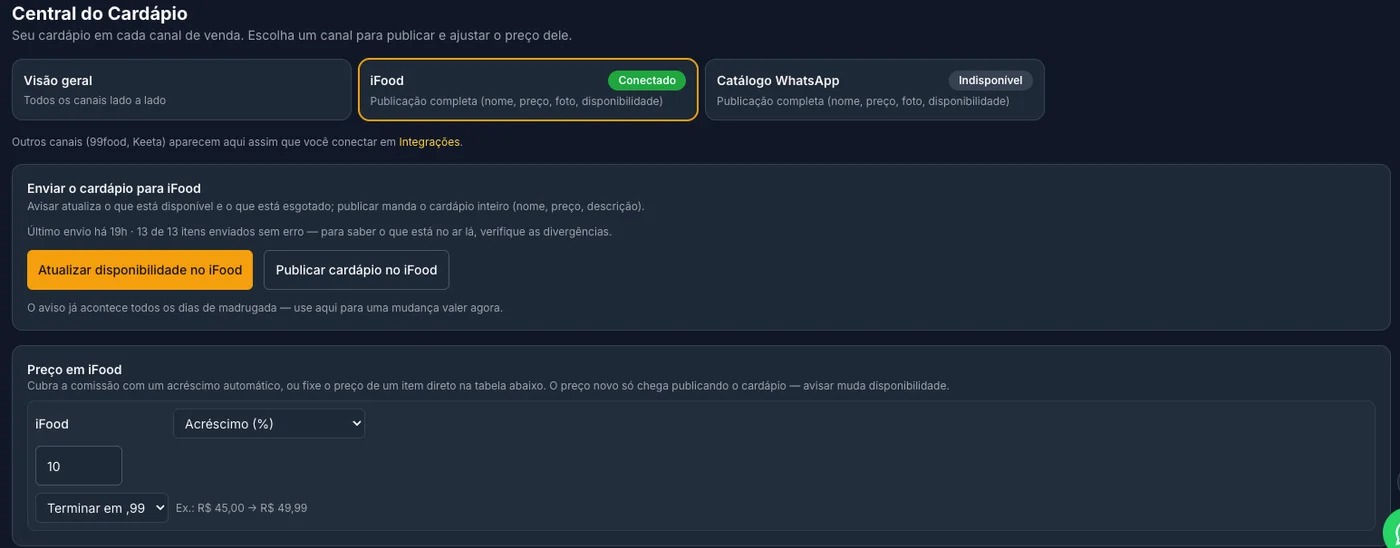The image size is (1400, 548).
Task: Click Publicar cardápio no iFood button
Action: click(x=356, y=270)
